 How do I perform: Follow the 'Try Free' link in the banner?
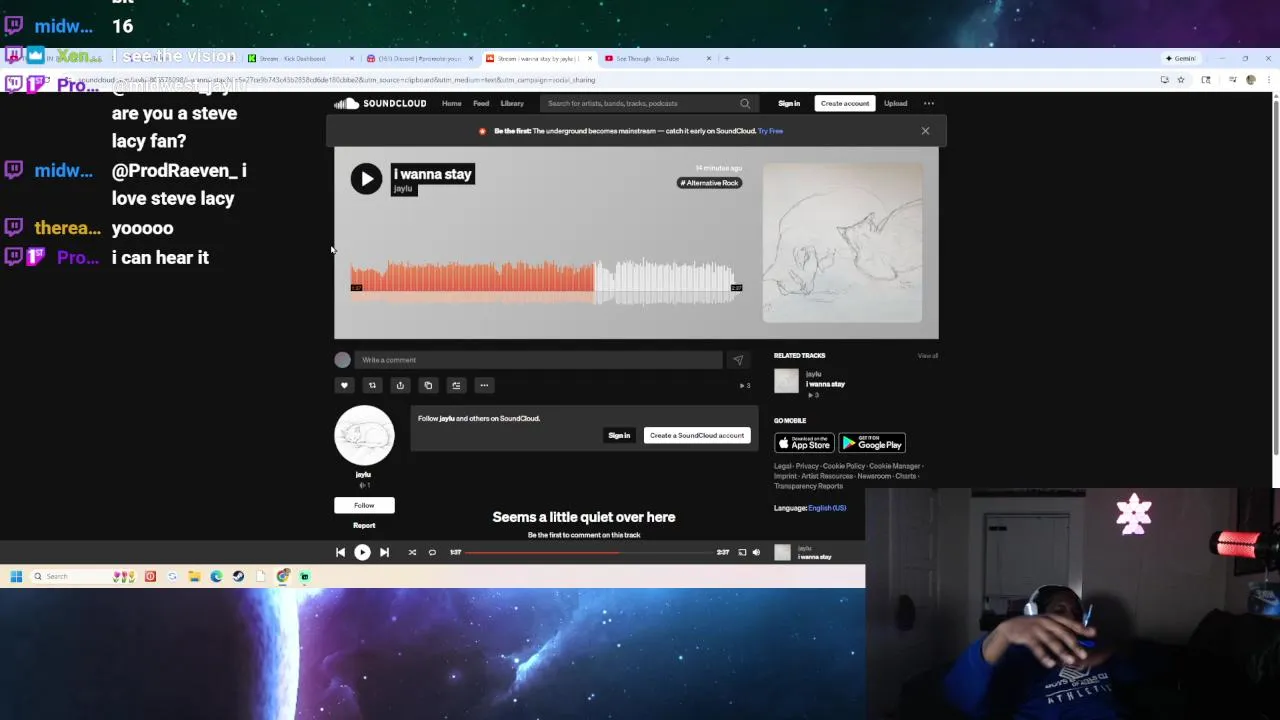coord(770,131)
